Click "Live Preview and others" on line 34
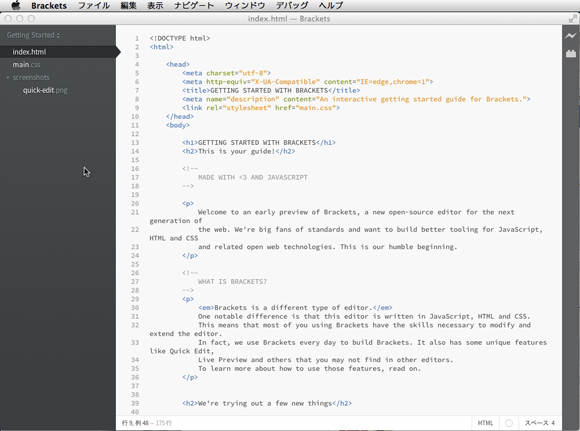The image size is (580, 431). point(245,360)
